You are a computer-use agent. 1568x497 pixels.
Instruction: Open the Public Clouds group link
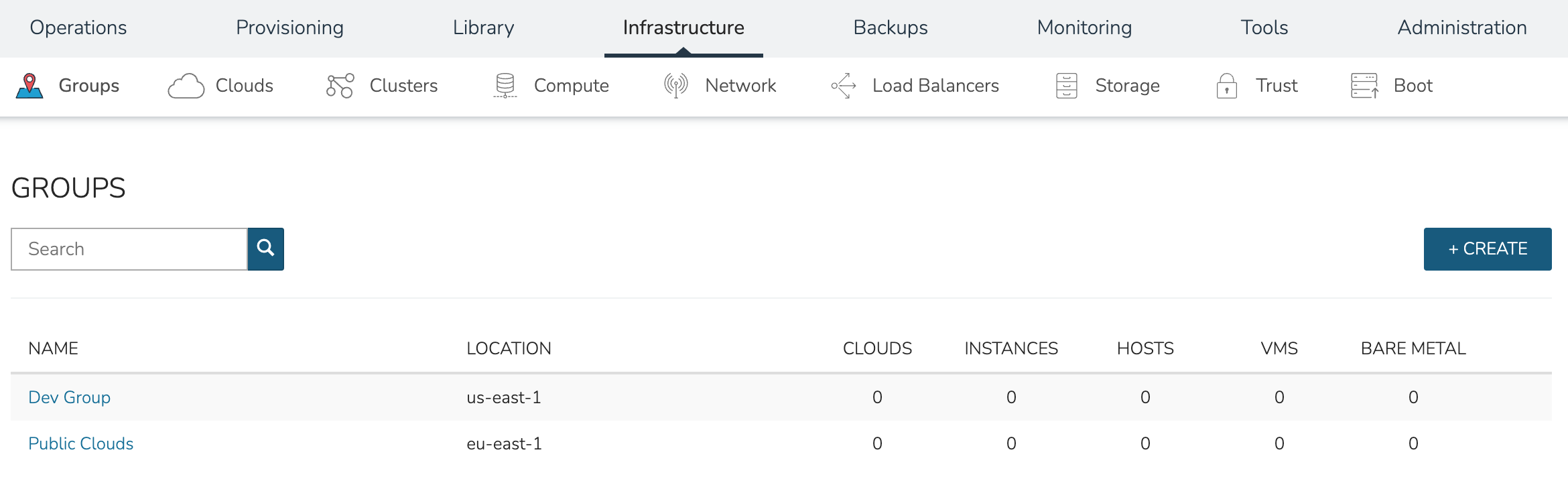80,443
